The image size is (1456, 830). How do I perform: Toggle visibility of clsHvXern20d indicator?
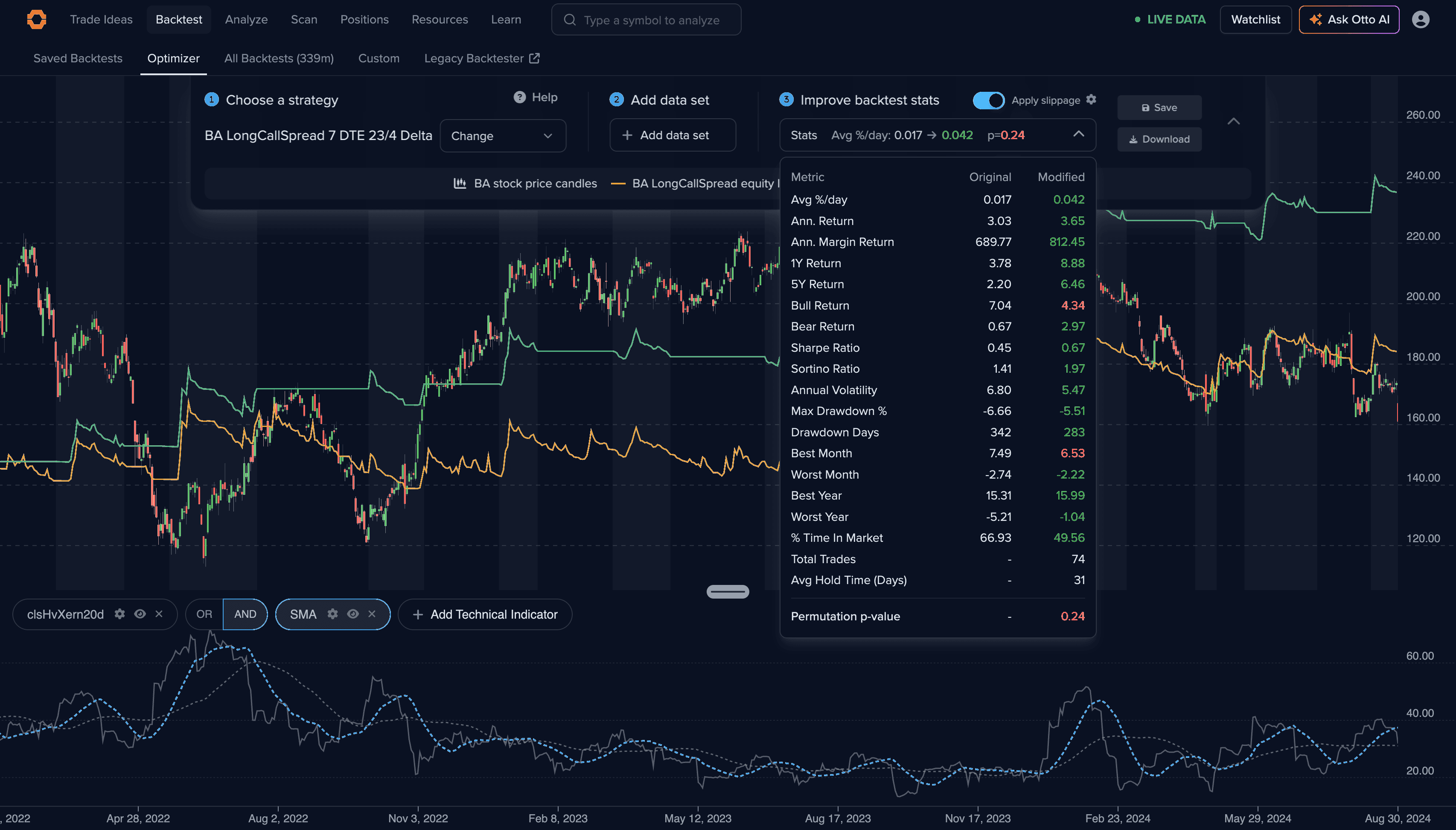140,614
